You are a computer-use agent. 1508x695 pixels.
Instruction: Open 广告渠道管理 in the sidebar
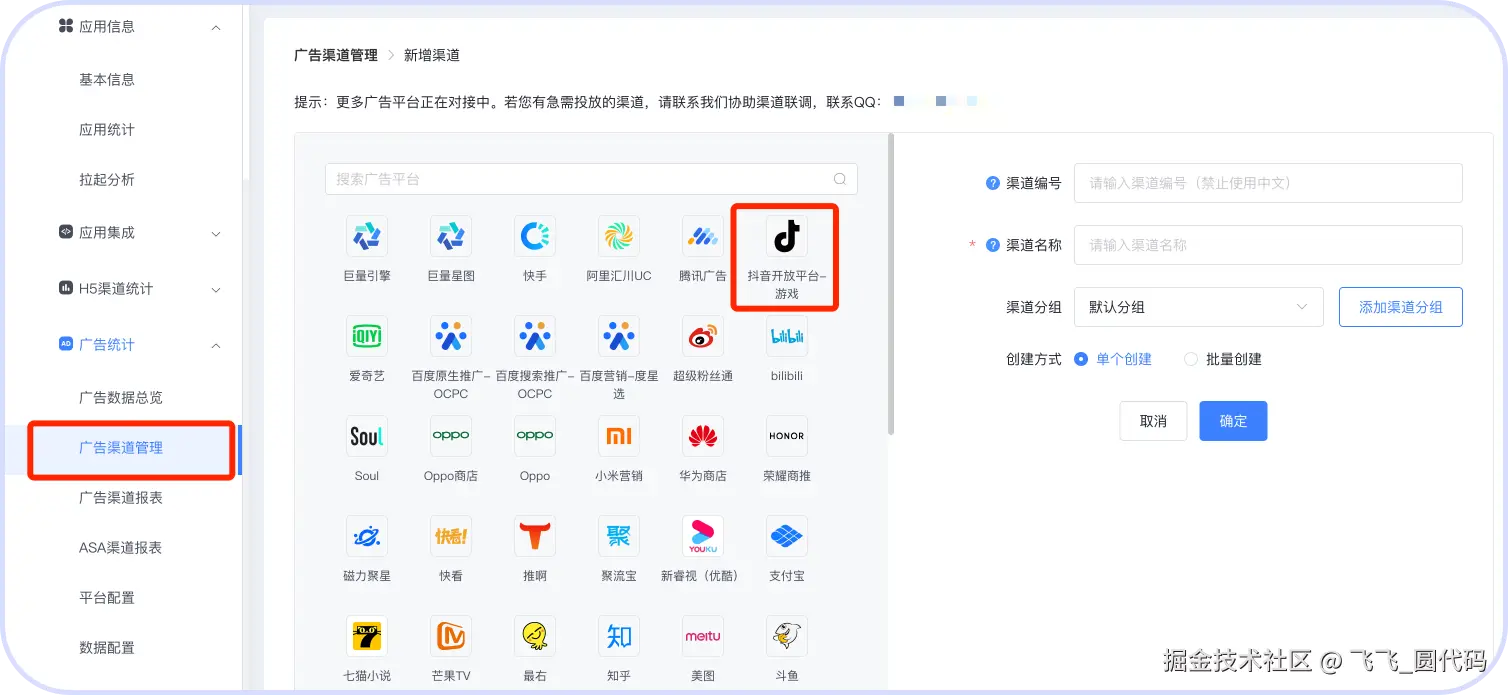[x=120, y=448]
